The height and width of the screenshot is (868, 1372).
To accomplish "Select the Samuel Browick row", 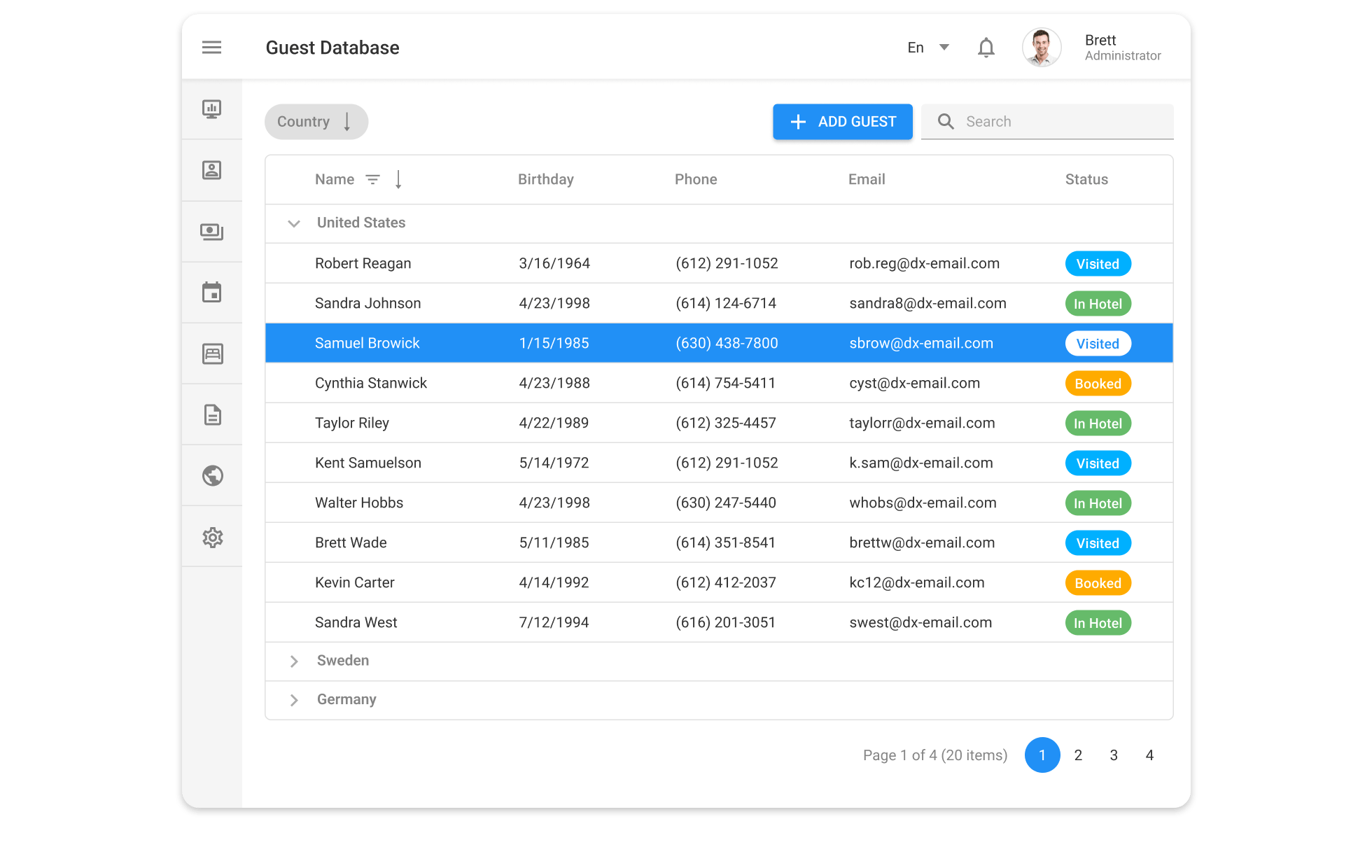I will (x=719, y=343).
